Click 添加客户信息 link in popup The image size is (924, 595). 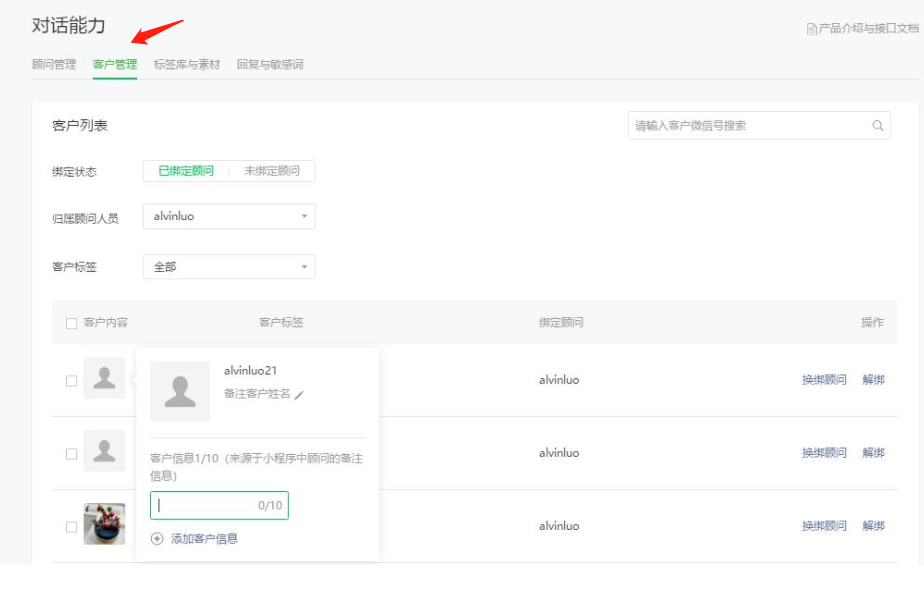(x=204, y=538)
